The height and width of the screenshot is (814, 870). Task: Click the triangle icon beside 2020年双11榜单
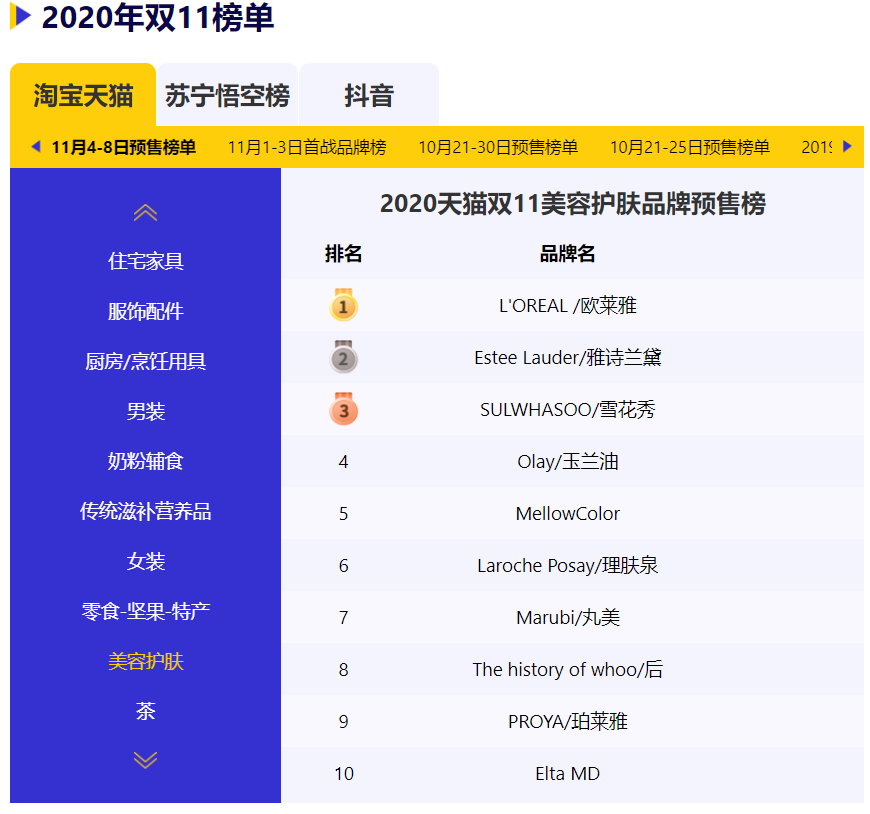[x=21, y=17]
